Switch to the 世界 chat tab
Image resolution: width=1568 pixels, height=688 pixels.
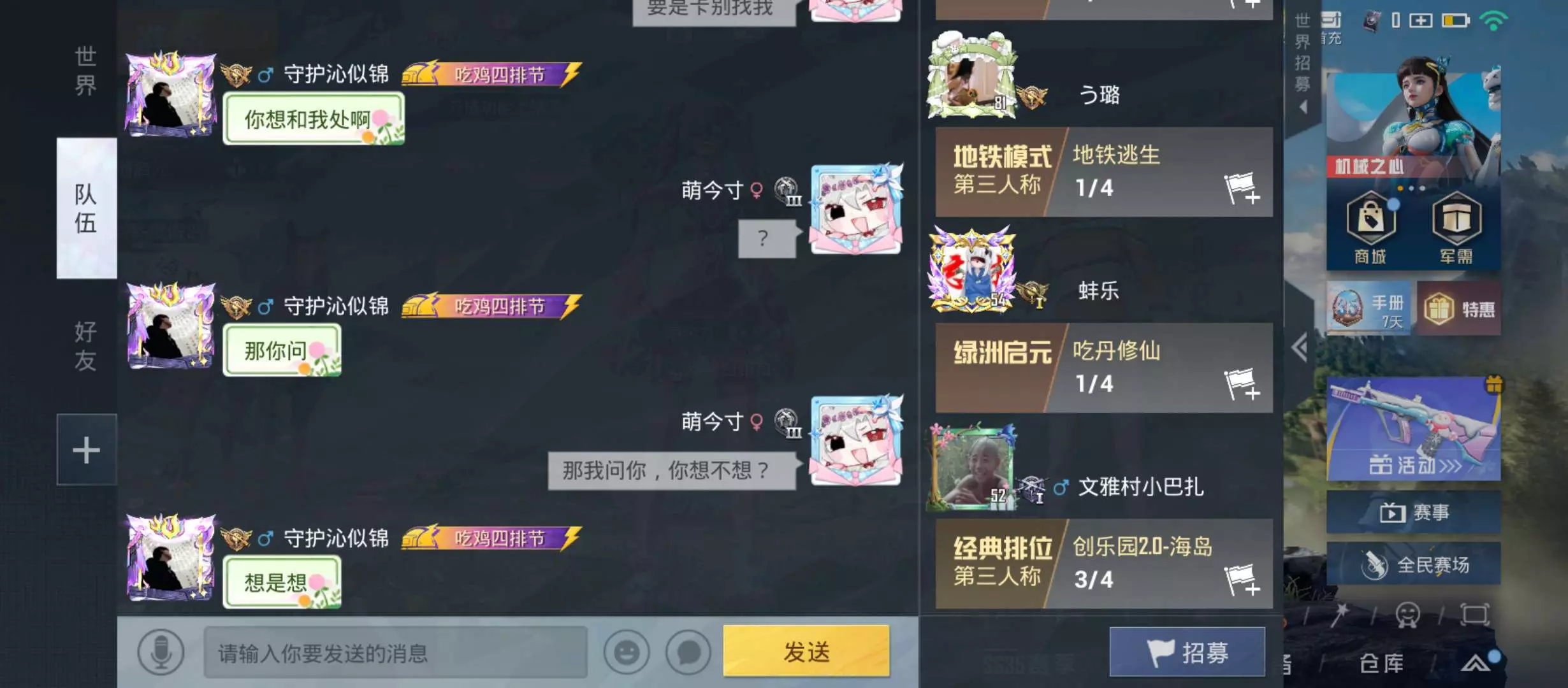pos(86,71)
